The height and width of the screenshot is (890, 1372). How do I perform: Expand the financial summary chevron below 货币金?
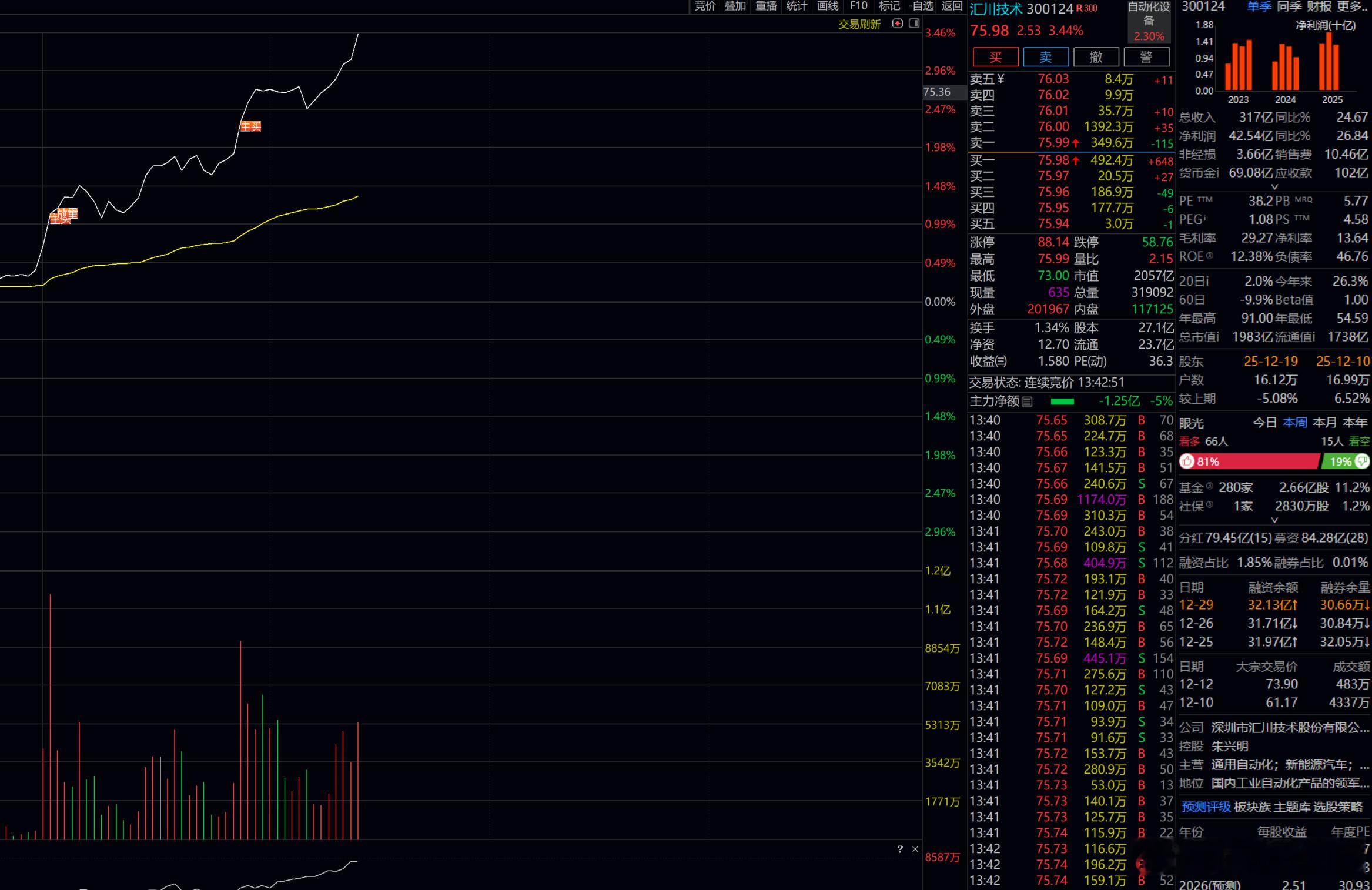[1274, 187]
